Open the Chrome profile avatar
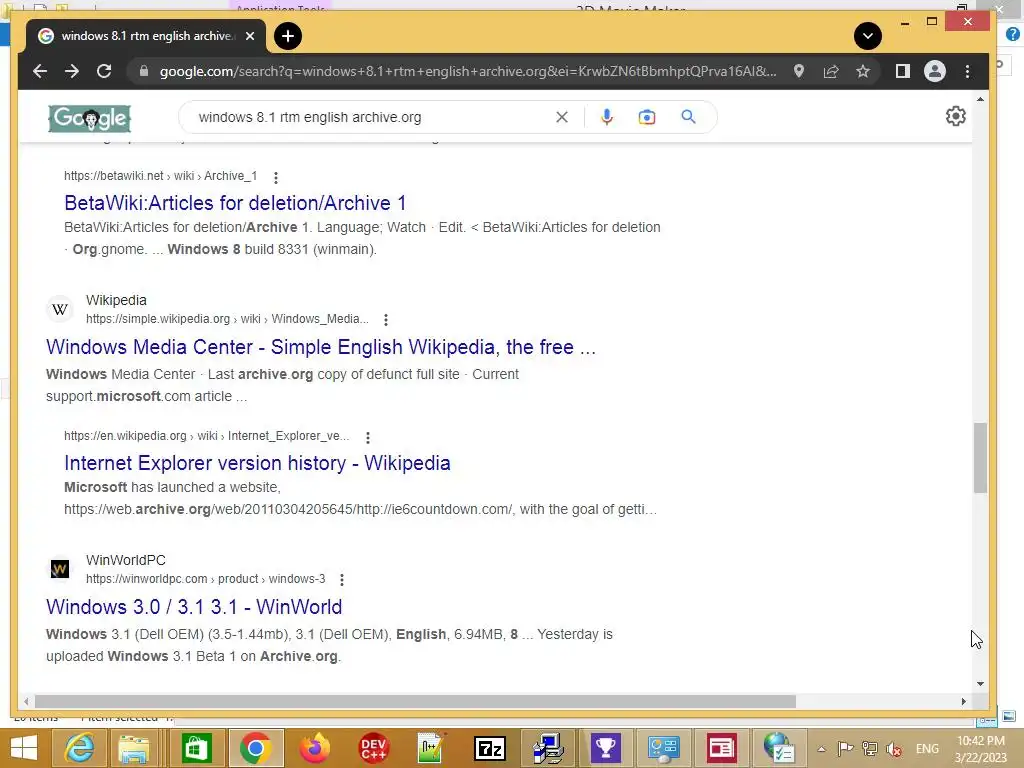 point(935,71)
